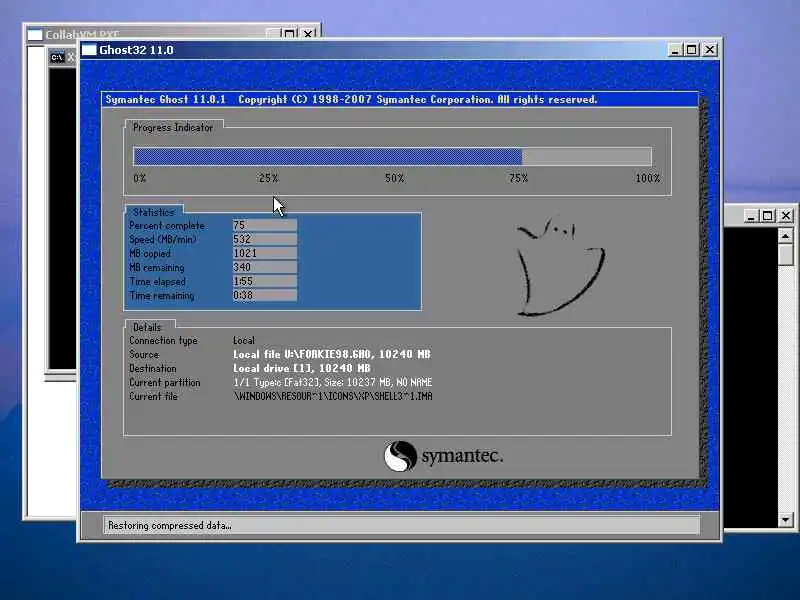The image size is (800, 600).
Task: Click scroll up arrow in right console window
Action: (786, 236)
